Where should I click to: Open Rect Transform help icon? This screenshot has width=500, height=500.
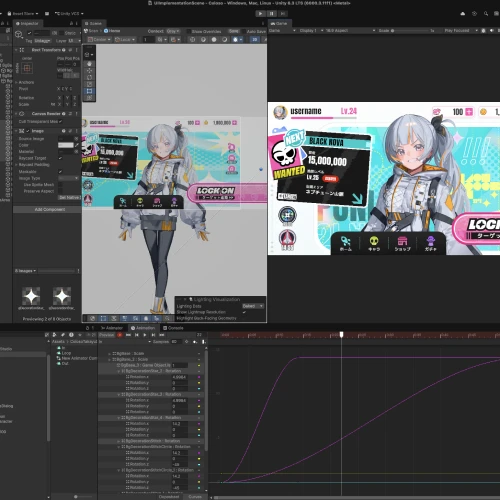64,50
